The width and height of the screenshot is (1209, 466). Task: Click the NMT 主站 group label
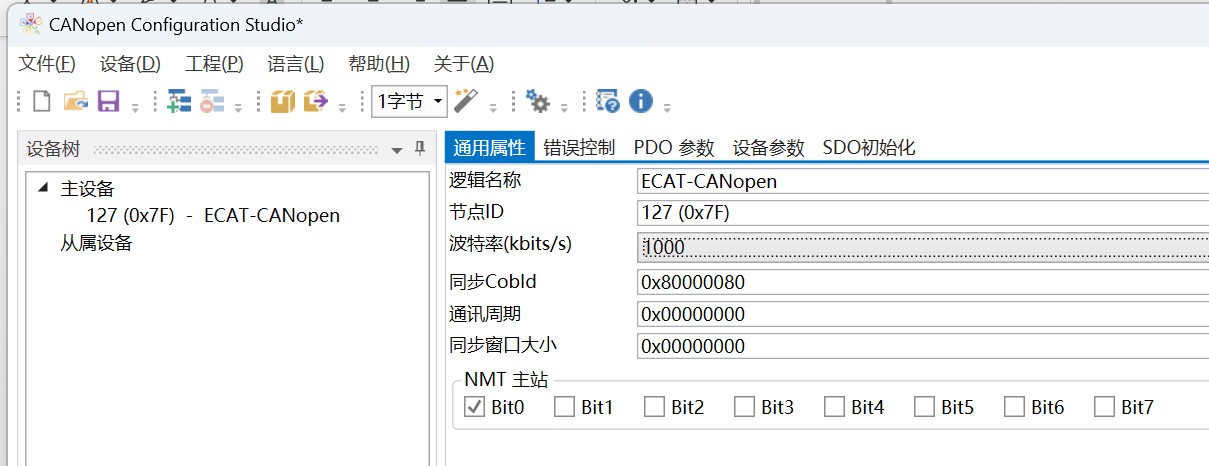point(506,380)
